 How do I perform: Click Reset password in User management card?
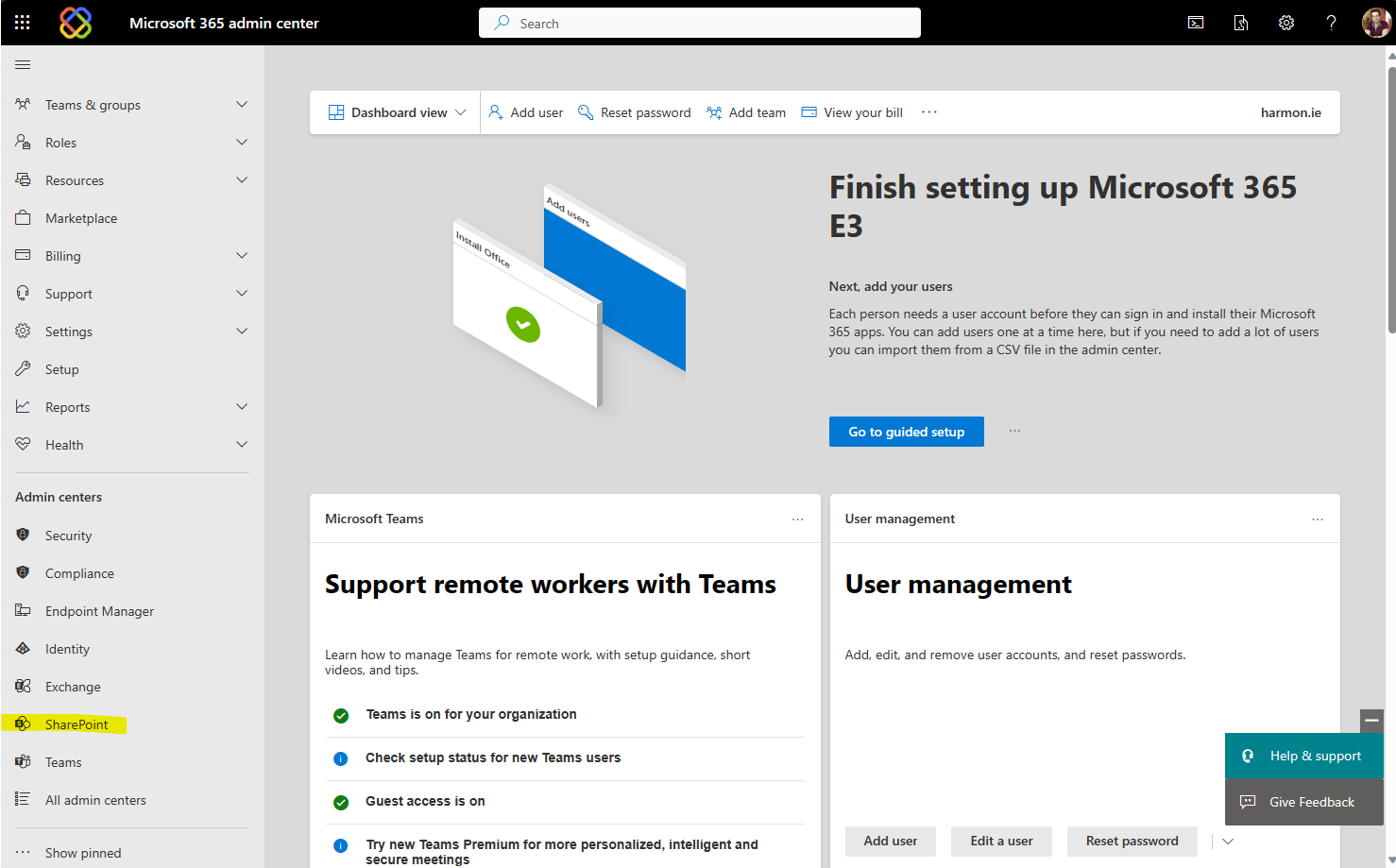(1132, 842)
